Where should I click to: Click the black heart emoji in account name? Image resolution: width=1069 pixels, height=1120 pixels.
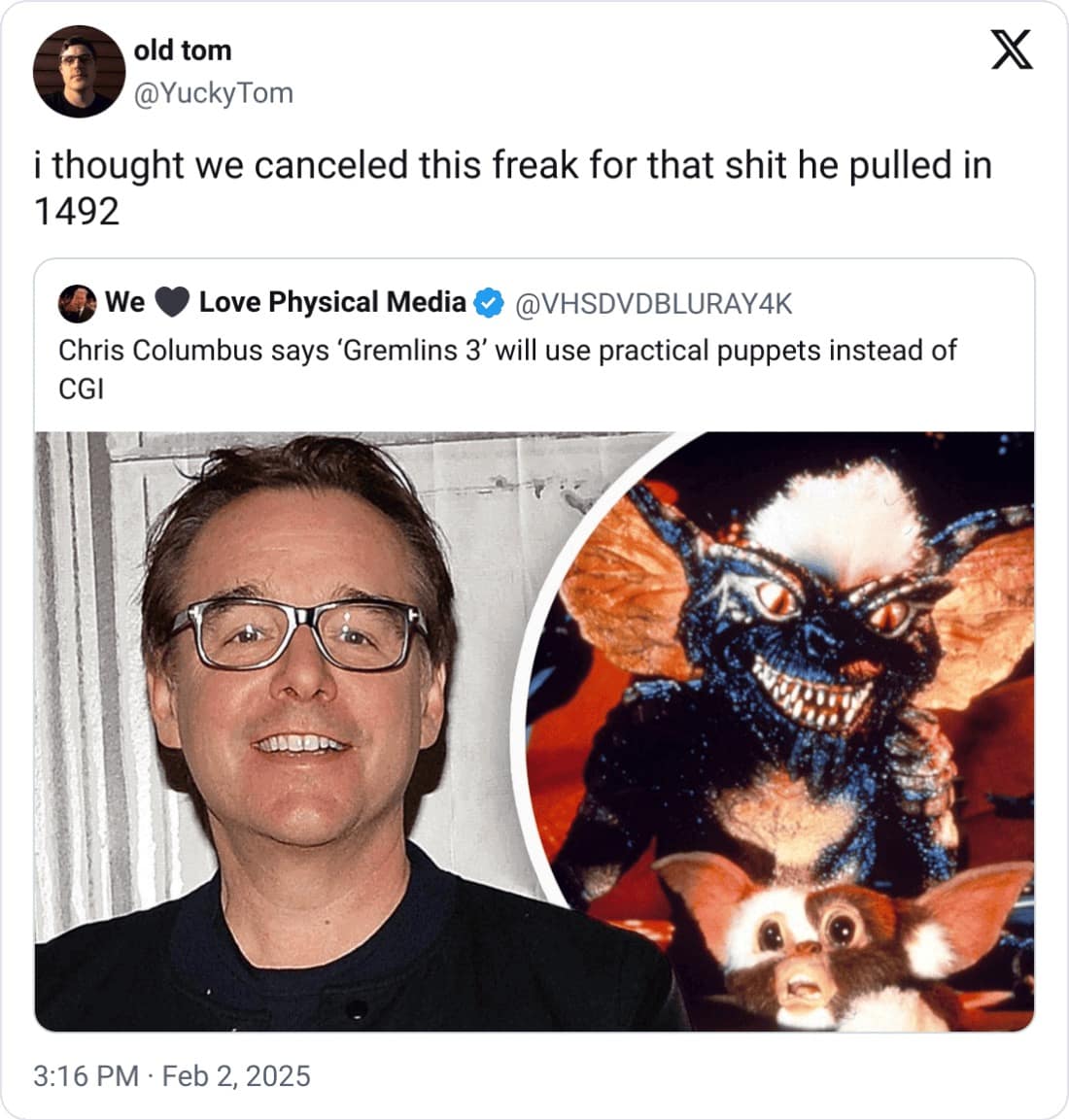click(x=171, y=303)
